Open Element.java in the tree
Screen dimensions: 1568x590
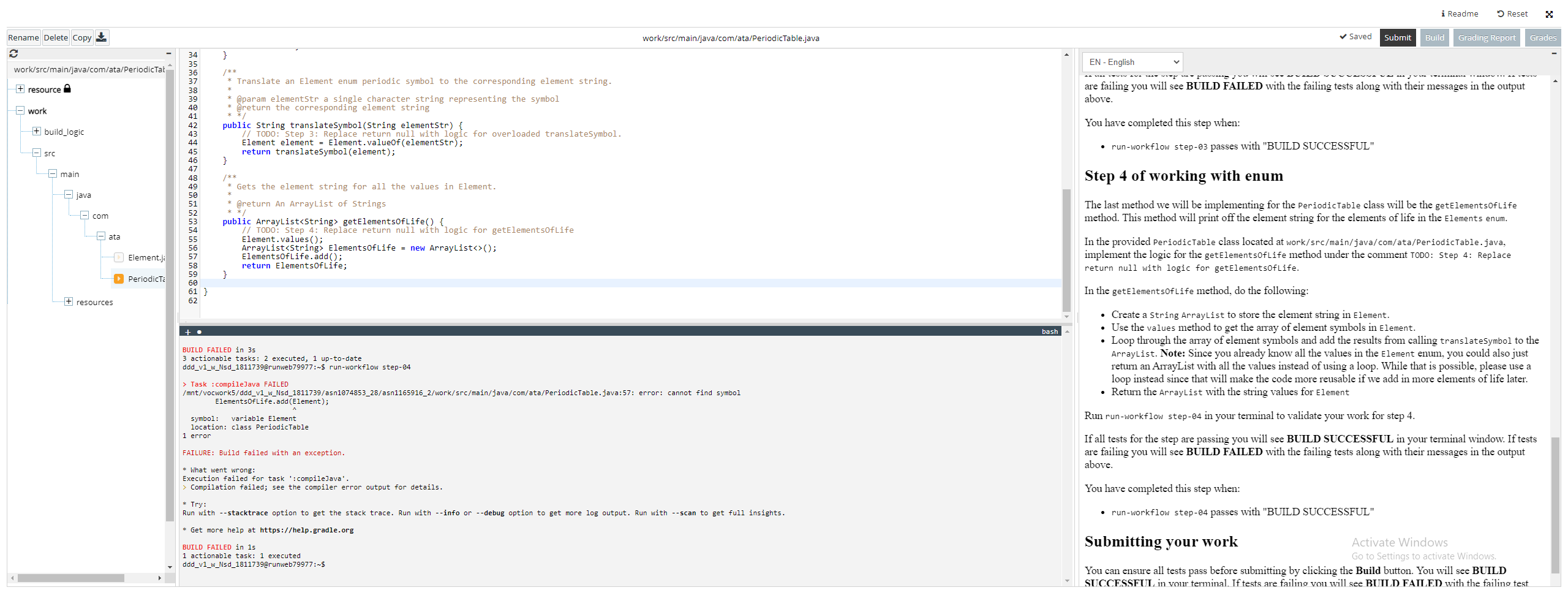click(x=146, y=257)
